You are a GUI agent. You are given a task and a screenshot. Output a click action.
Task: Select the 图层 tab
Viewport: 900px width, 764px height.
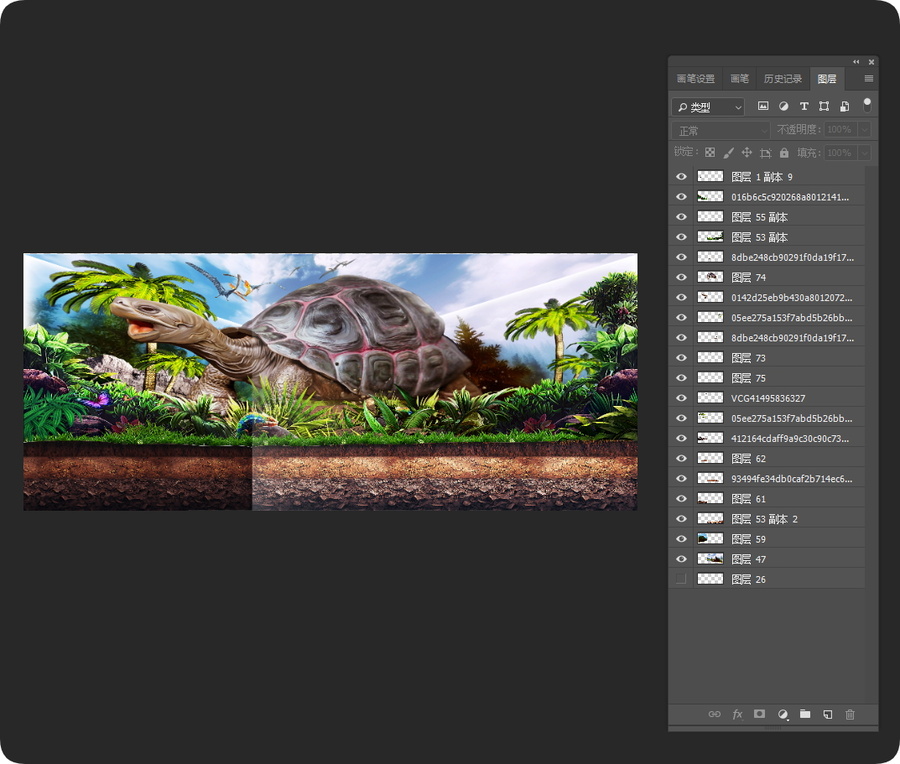(827, 79)
